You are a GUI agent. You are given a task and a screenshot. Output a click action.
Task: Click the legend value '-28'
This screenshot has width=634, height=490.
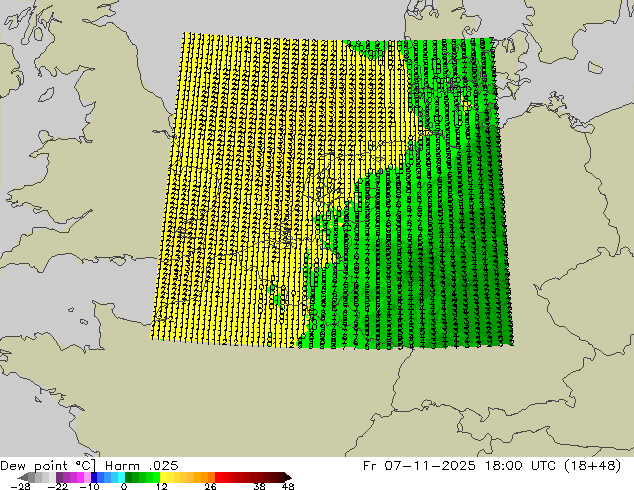(x=20, y=486)
